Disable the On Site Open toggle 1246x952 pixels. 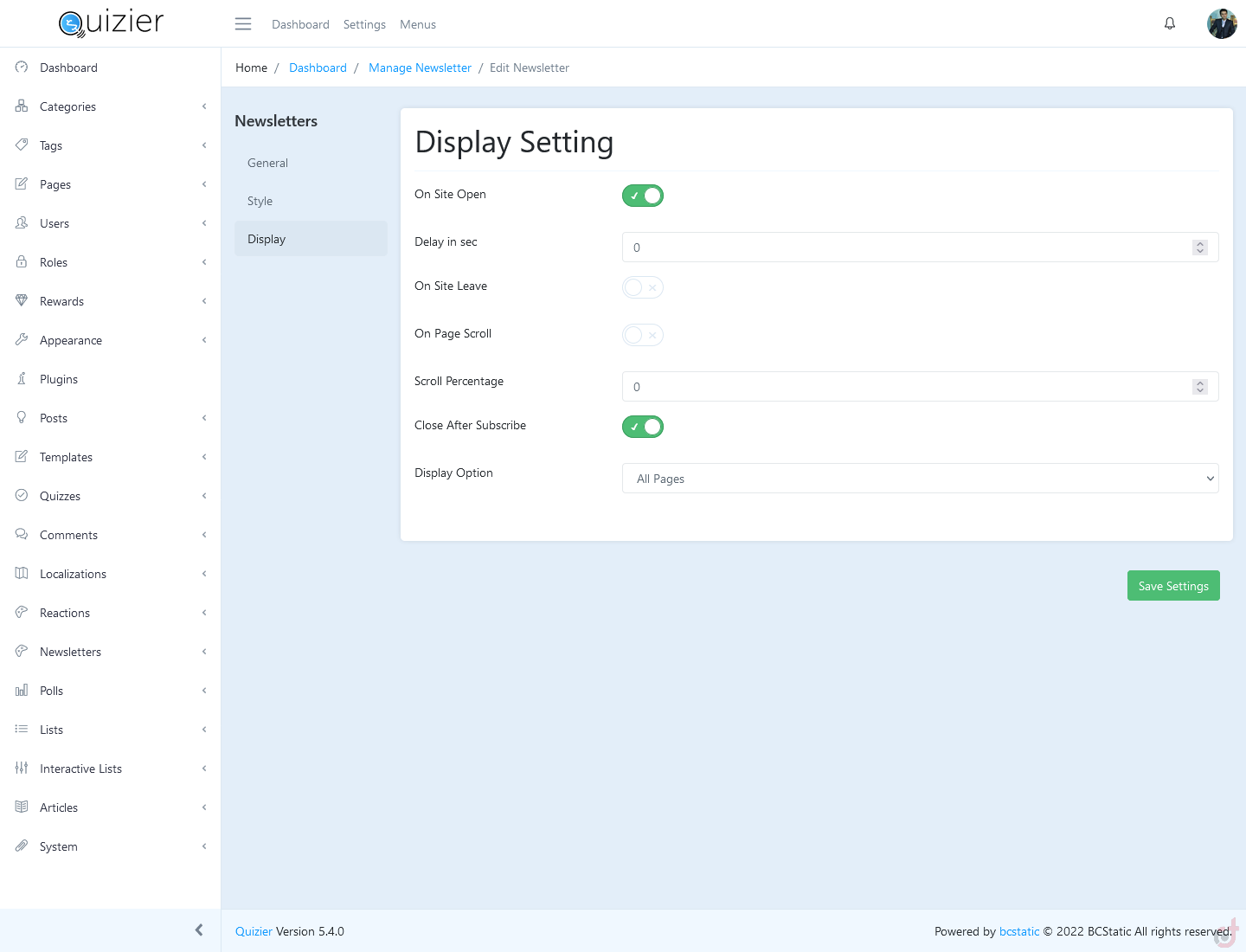(x=643, y=196)
